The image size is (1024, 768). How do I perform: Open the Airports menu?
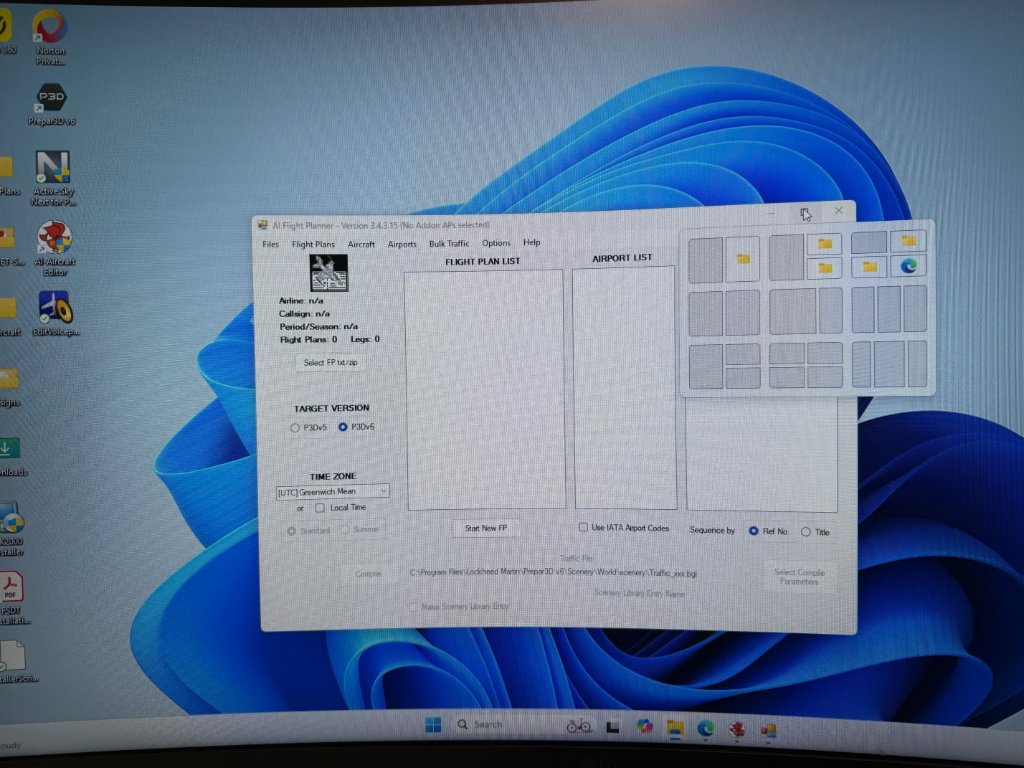pyautogui.click(x=402, y=244)
